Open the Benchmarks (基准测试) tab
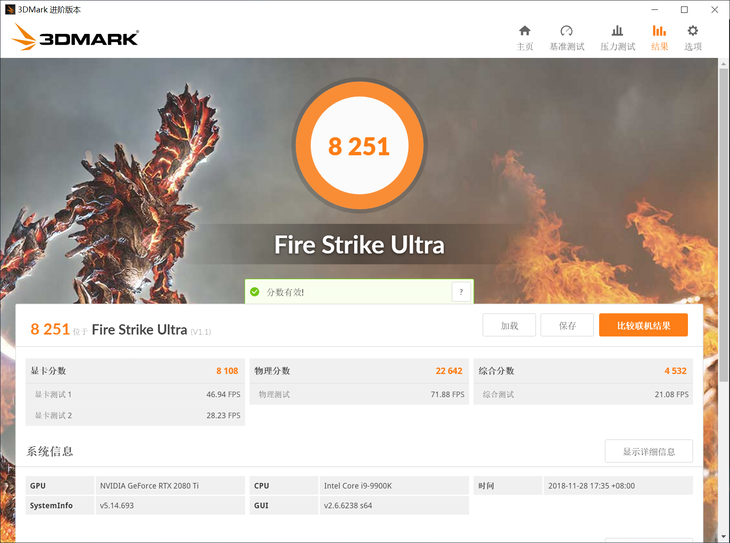Image resolution: width=730 pixels, height=543 pixels. coord(567,38)
